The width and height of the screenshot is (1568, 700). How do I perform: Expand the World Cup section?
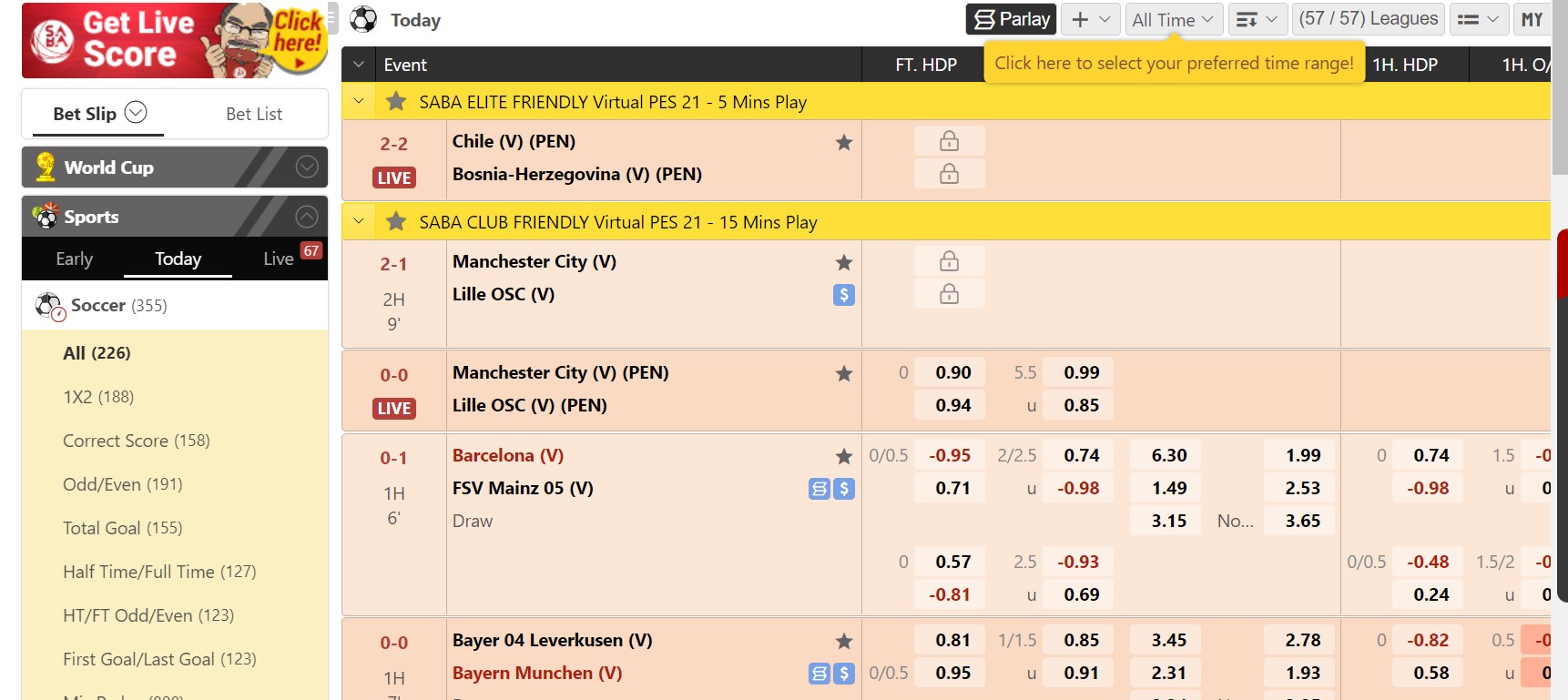pos(307,167)
